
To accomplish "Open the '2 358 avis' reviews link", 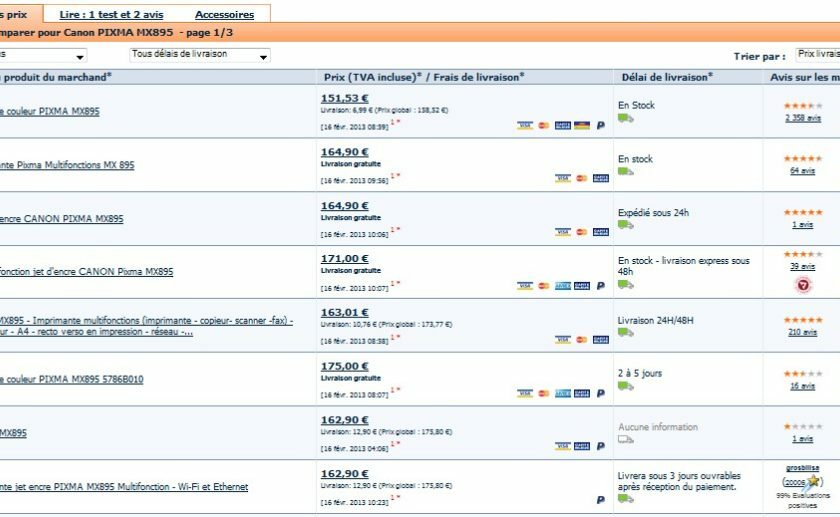I will coord(802,118).
